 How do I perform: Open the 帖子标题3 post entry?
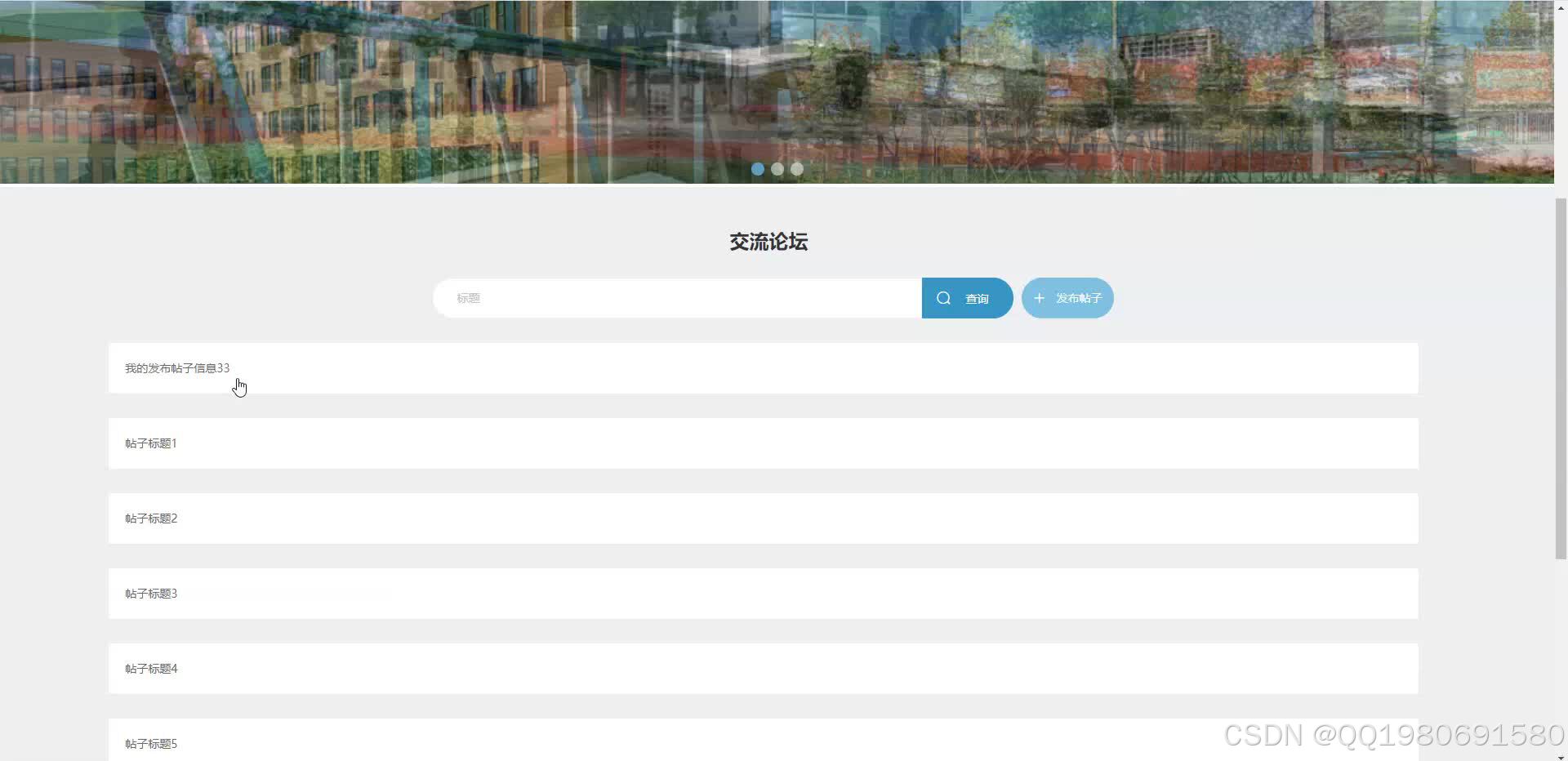point(150,593)
